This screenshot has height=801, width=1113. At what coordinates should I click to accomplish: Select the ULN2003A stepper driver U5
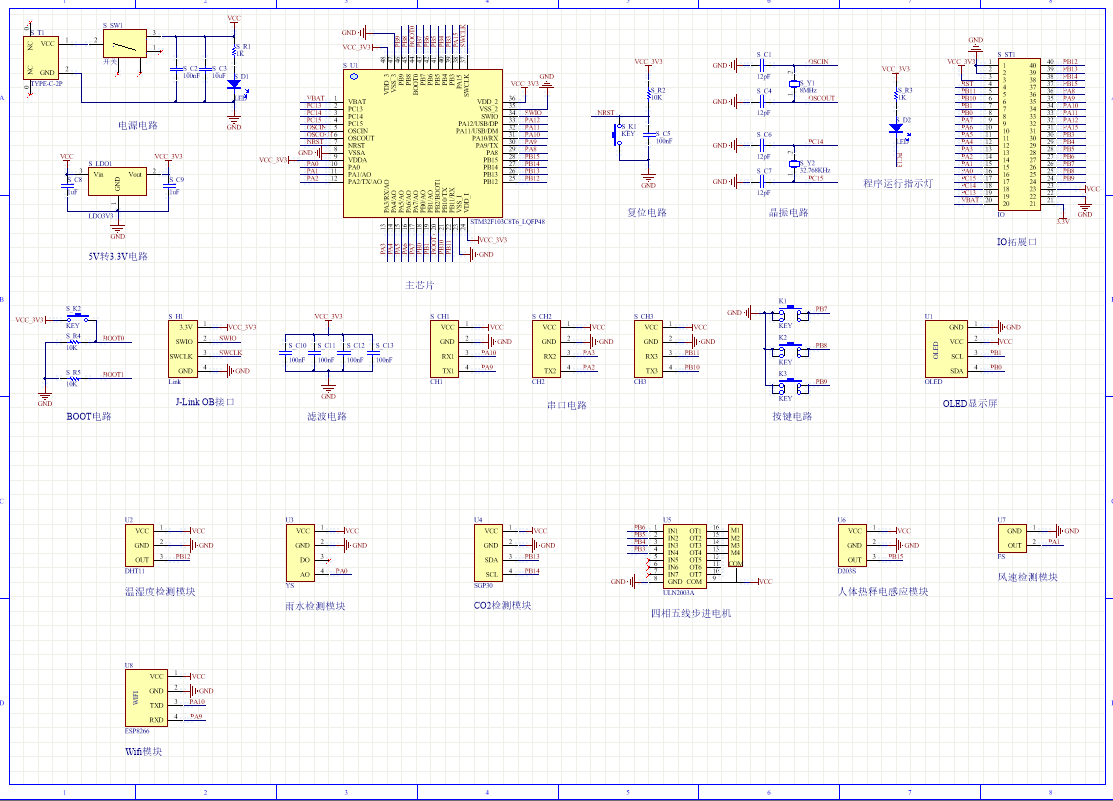pyautogui.click(x=685, y=557)
